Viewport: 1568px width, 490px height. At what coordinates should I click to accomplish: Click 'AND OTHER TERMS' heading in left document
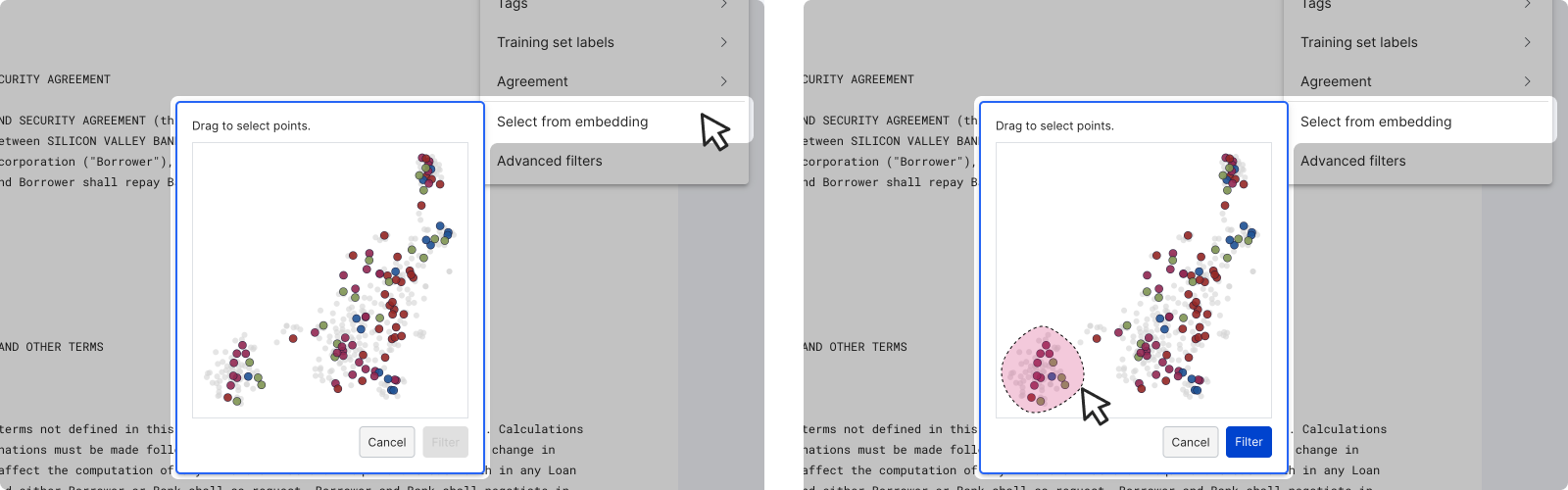[x=52, y=347]
